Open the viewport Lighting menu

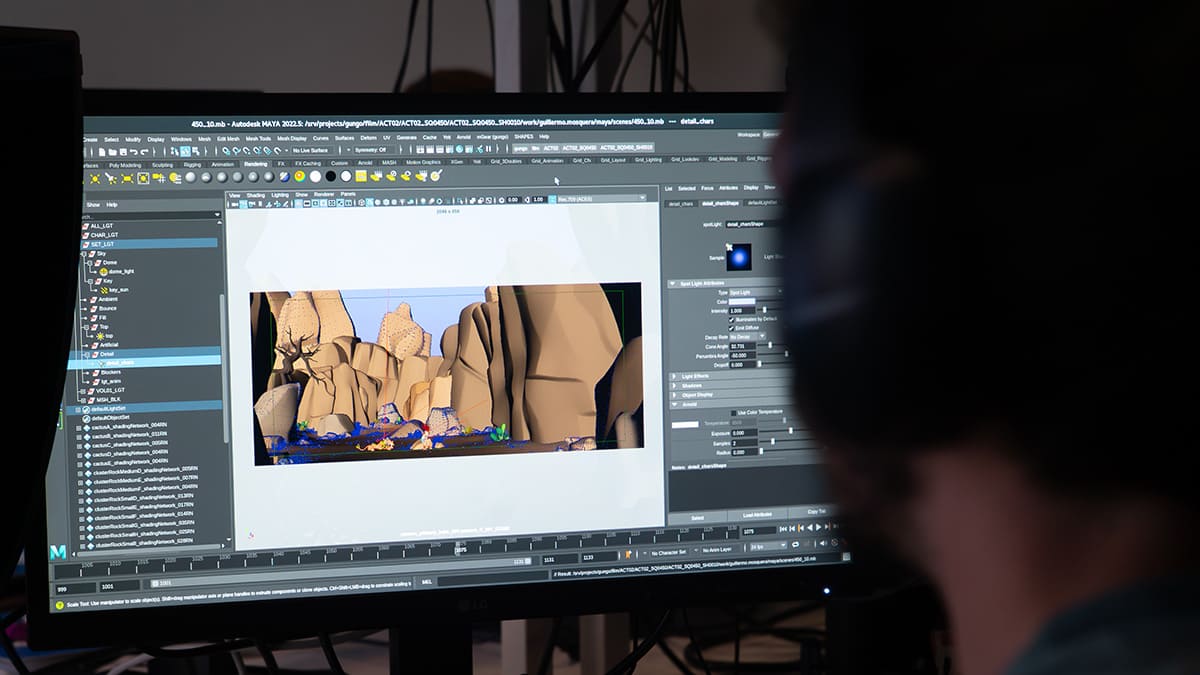point(280,195)
